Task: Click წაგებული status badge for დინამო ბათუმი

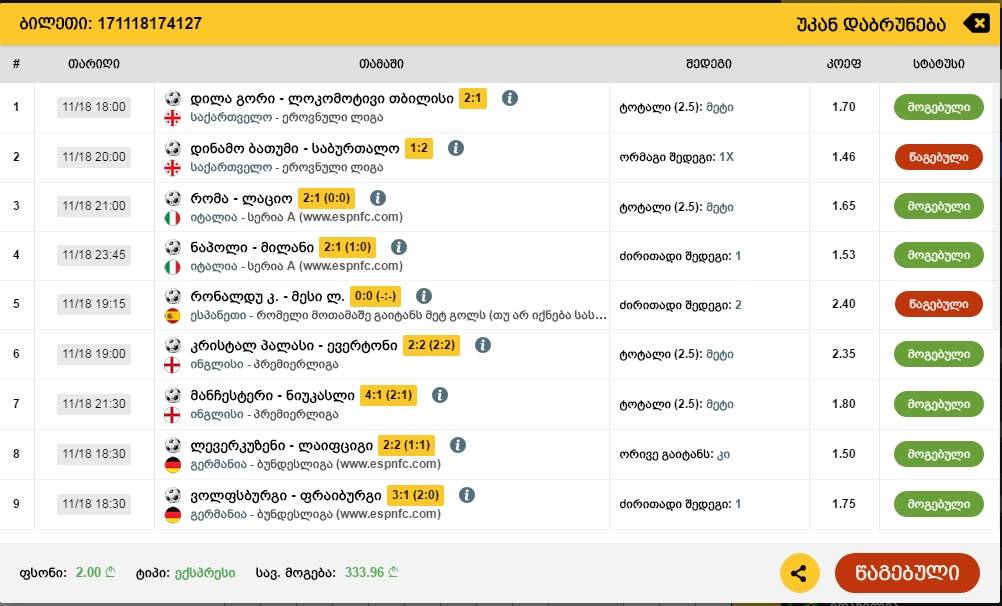Action: [x=938, y=157]
